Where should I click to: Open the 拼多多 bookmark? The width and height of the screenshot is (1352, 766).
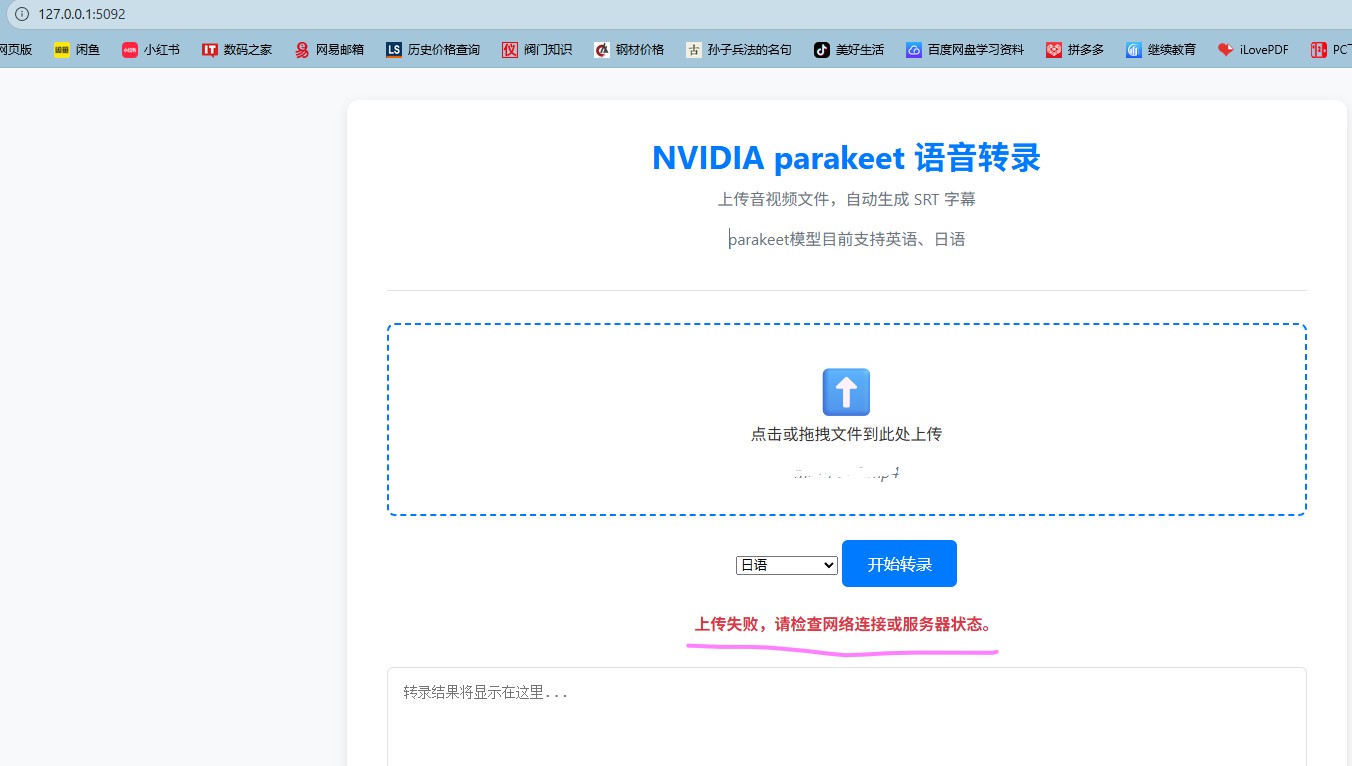pos(1075,49)
